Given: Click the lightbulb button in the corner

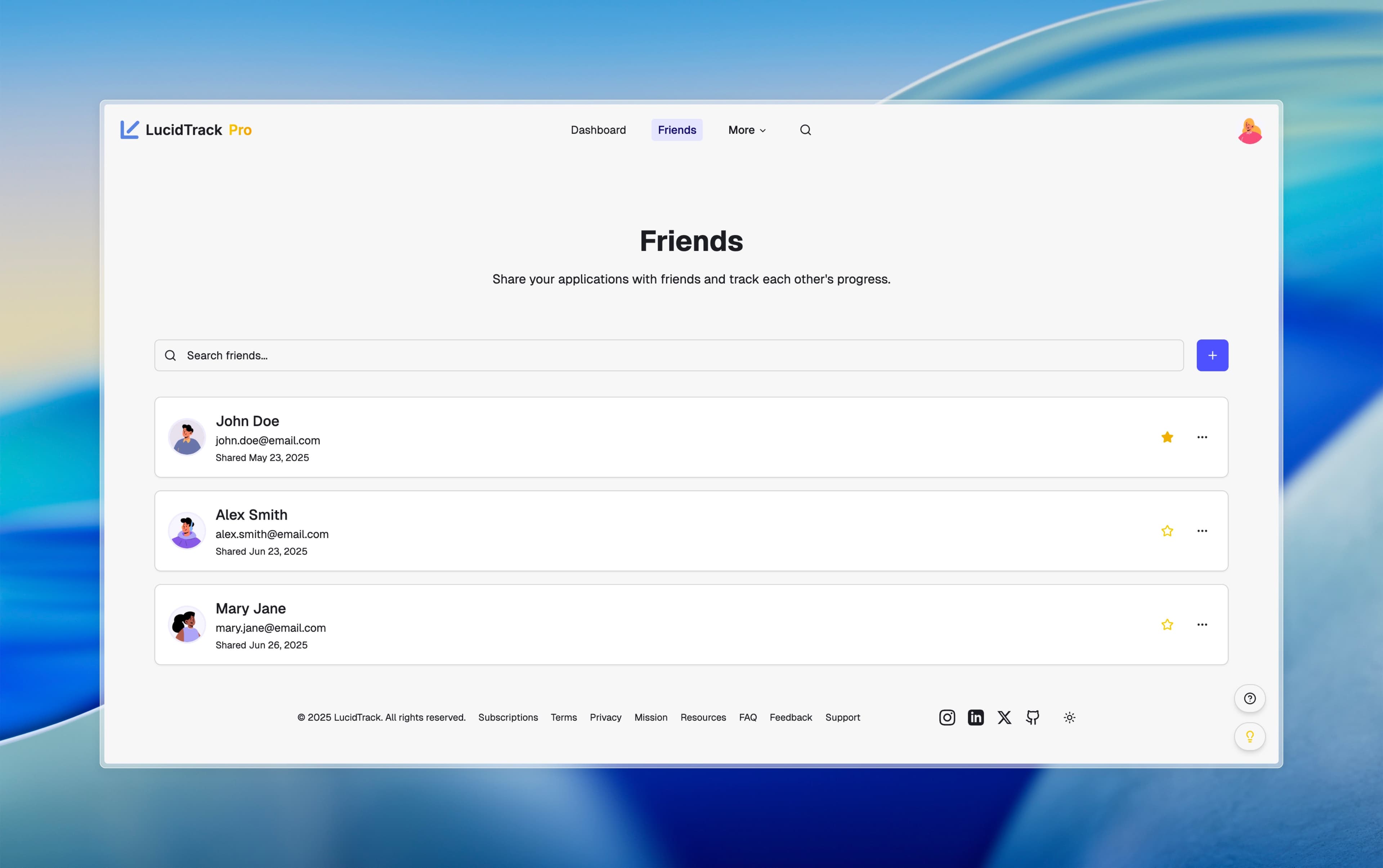Looking at the screenshot, I should click(1250, 737).
